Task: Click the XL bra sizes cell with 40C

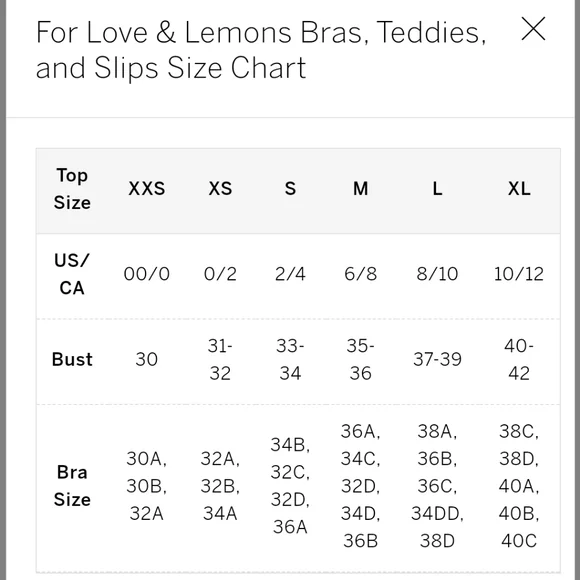Action: pyautogui.click(x=519, y=486)
